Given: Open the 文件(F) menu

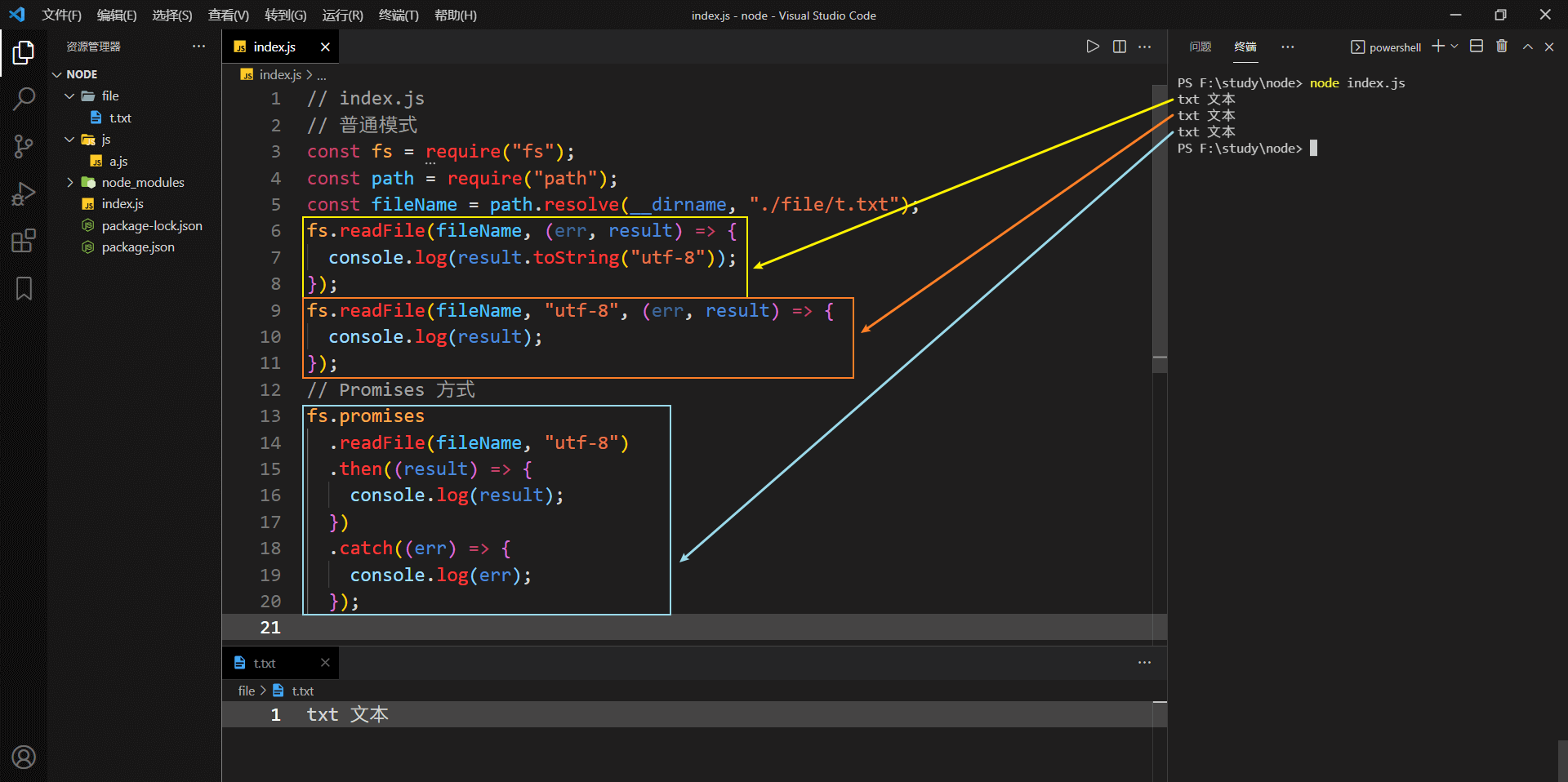Looking at the screenshot, I should (62, 16).
